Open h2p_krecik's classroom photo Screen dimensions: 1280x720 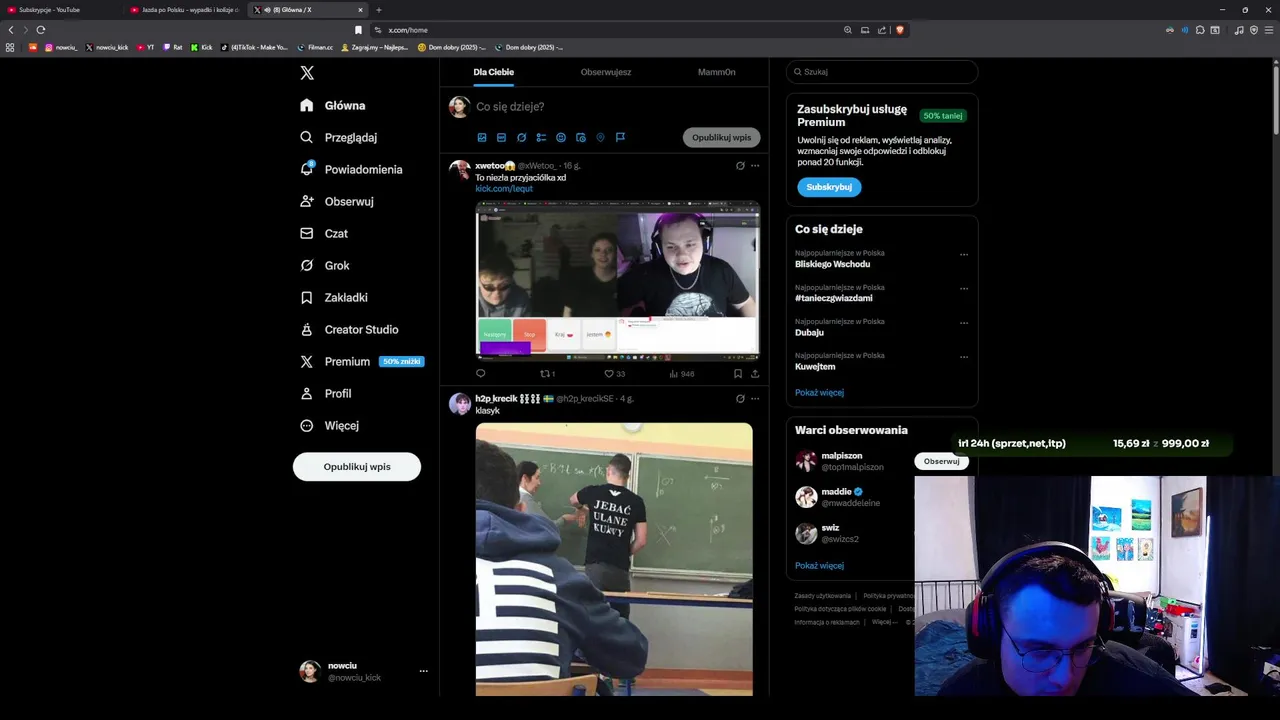tap(614, 559)
